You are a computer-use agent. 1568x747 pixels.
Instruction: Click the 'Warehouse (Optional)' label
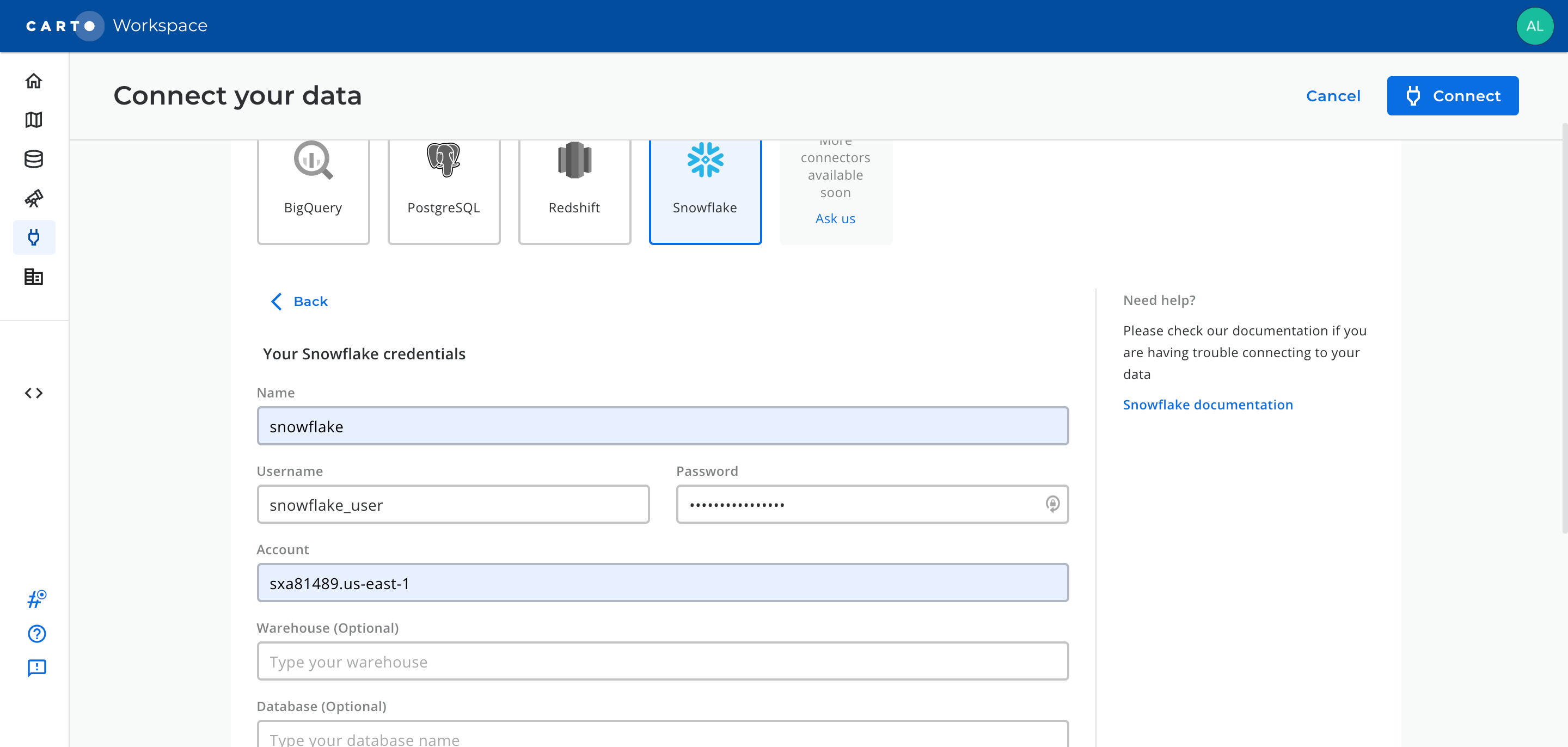pyautogui.click(x=327, y=628)
